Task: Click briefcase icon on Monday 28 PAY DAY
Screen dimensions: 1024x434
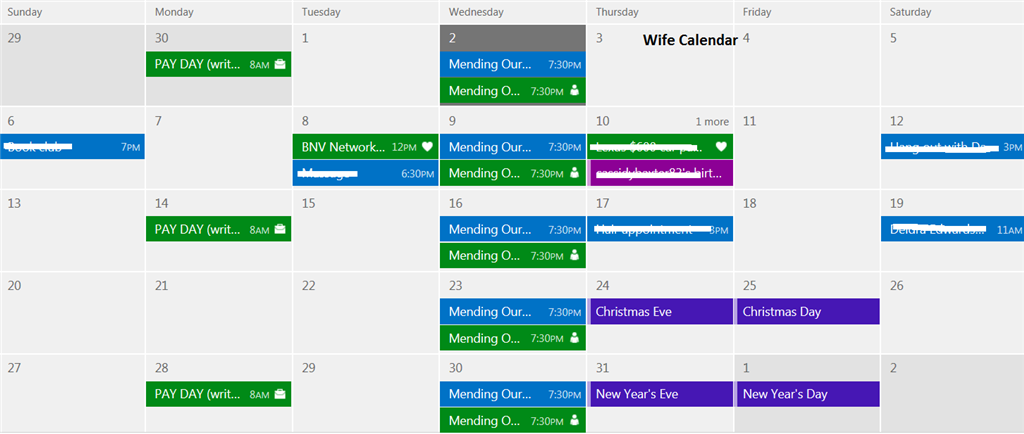Action: 280,394
